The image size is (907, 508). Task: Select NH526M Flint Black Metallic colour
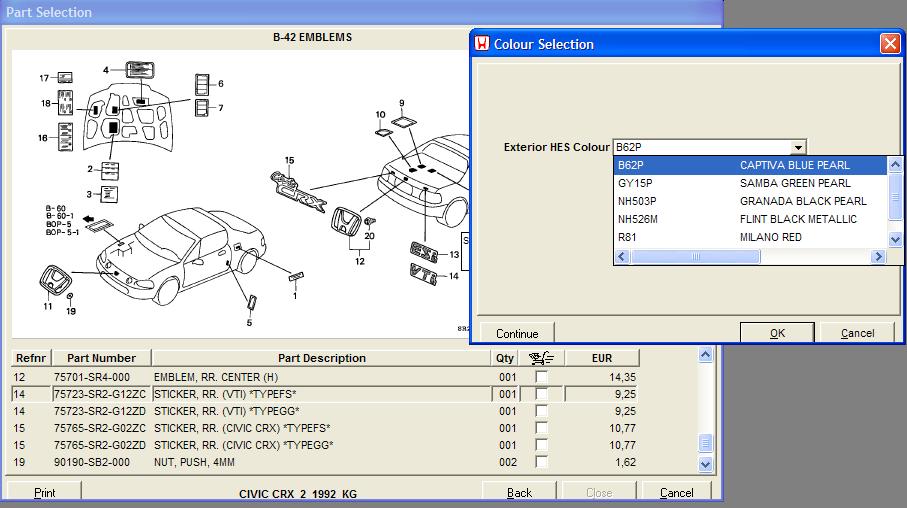[x=750, y=219]
